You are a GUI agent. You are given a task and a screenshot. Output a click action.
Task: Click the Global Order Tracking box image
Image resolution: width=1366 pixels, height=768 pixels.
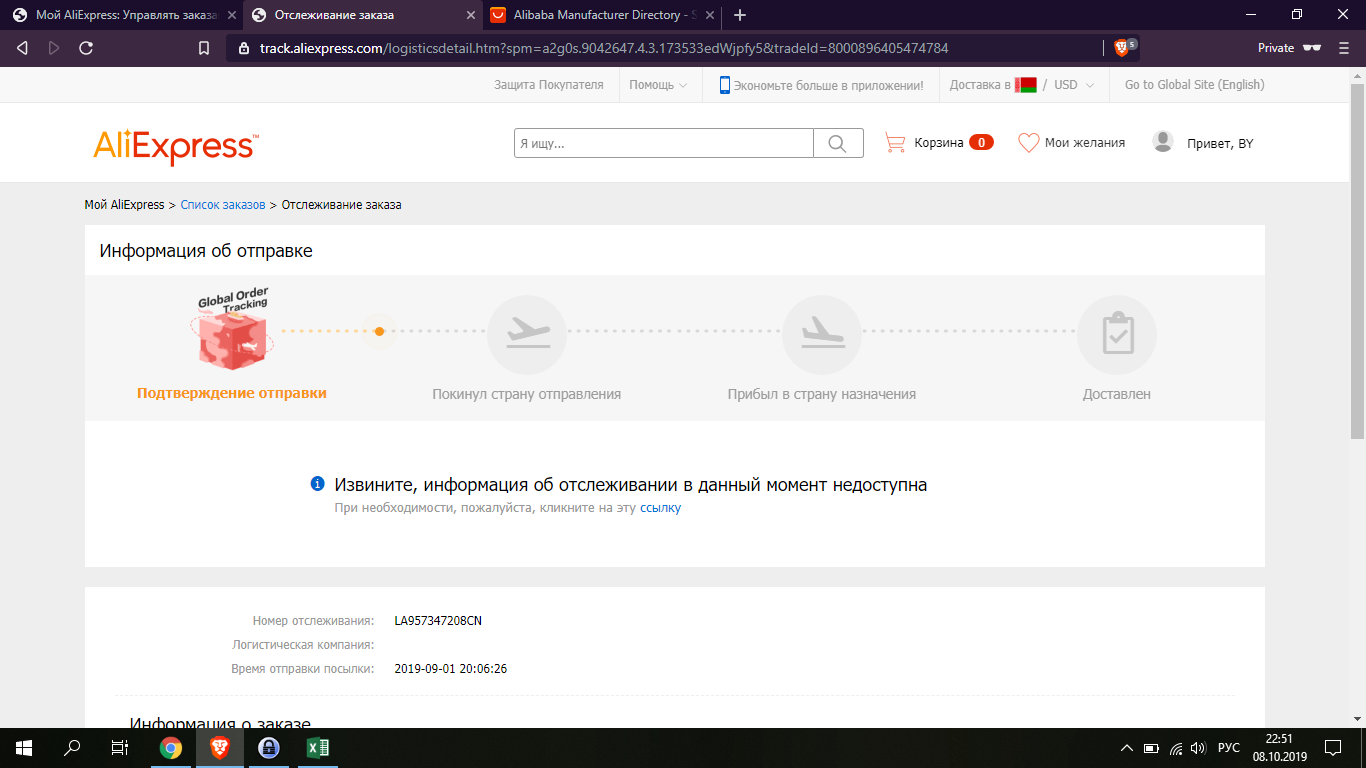(x=232, y=329)
